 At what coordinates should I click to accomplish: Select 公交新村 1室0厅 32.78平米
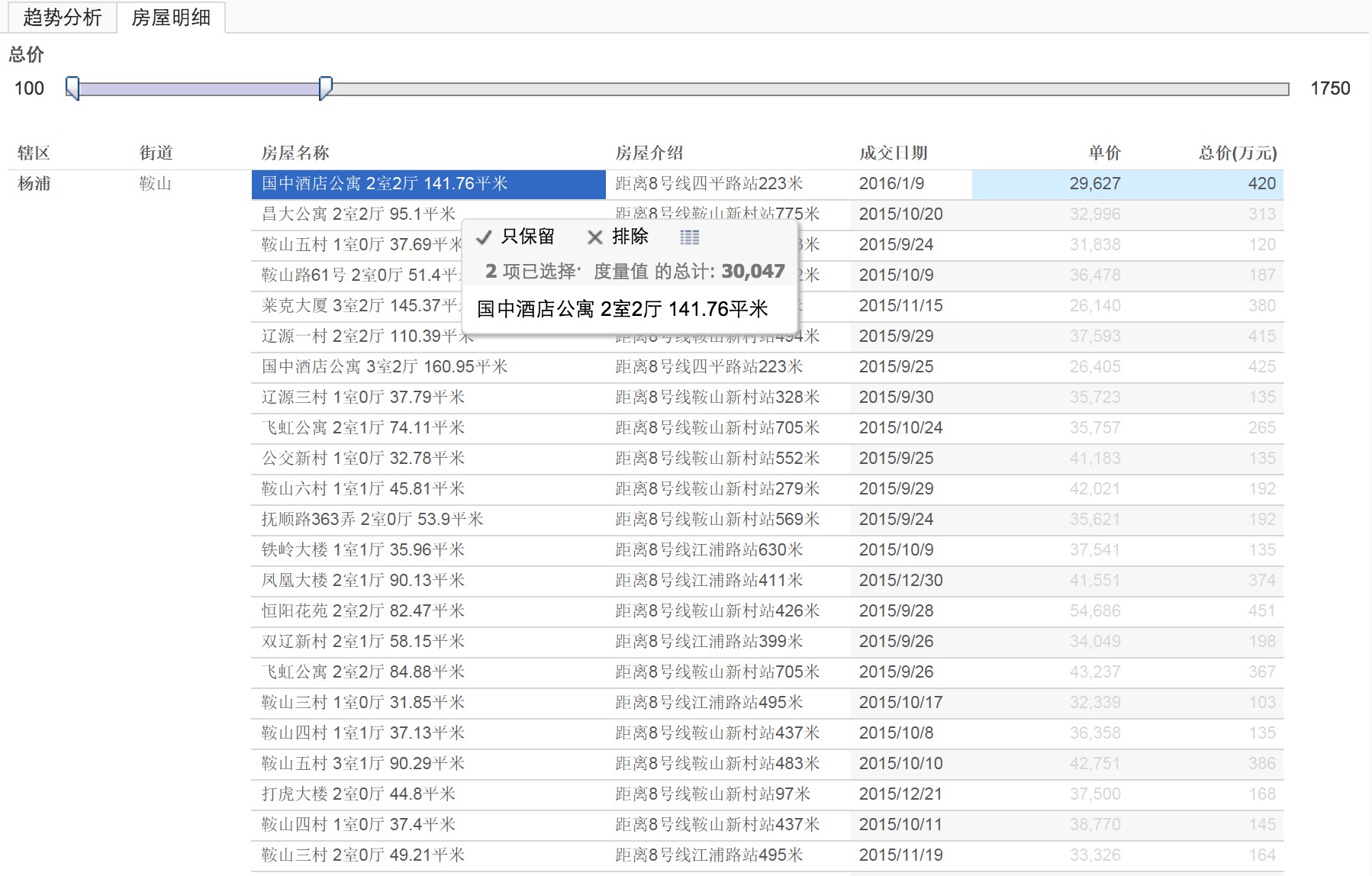(x=363, y=458)
